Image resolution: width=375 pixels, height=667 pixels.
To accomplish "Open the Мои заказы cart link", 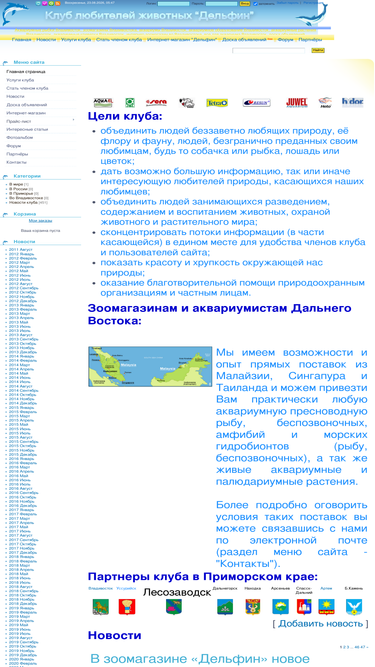I will click(x=40, y=221).
